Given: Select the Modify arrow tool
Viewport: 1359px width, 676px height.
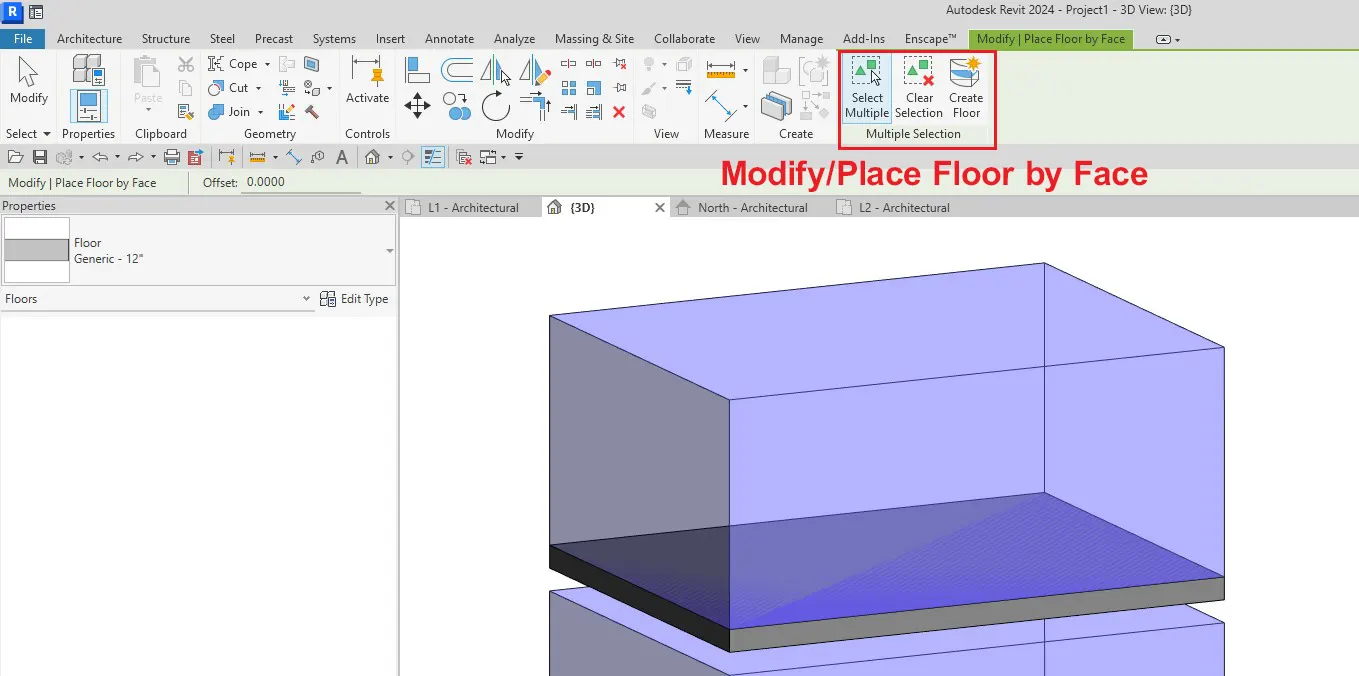Looking at the screenshot, I should tap(28, 80).
